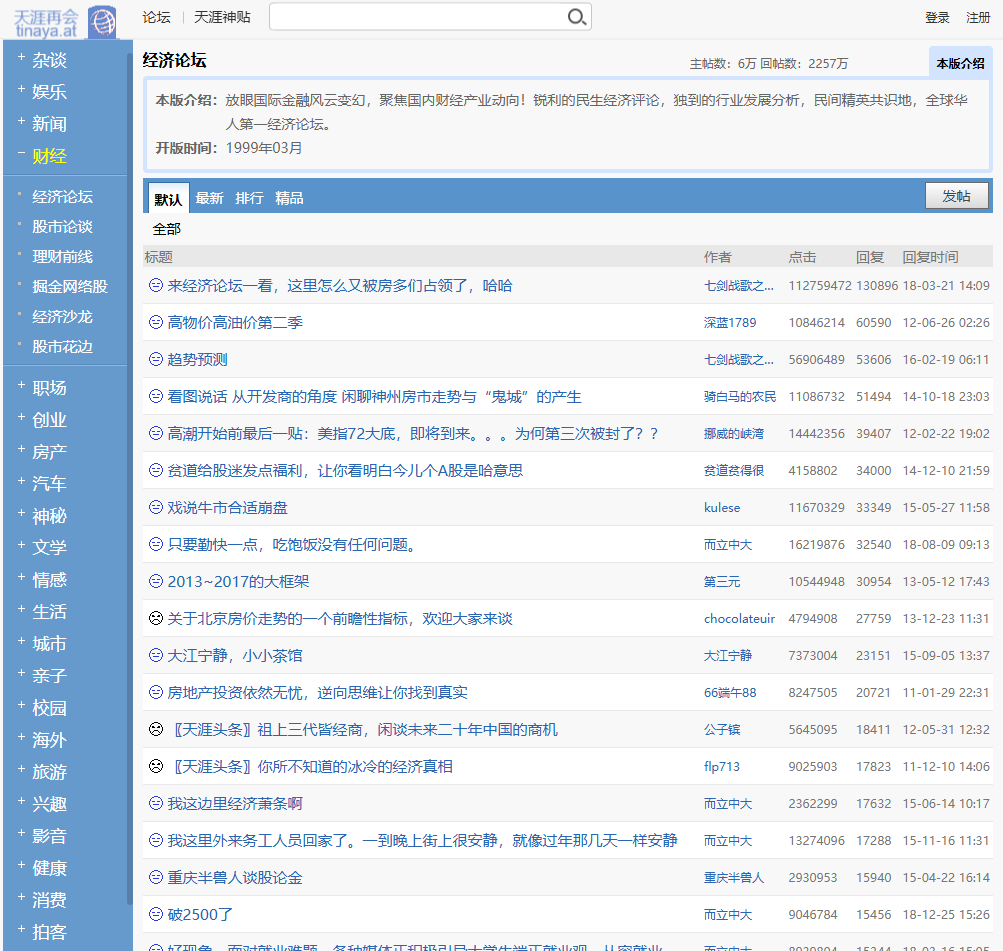Image resolution: width=1003 pixels, height=951 pixels.
Task: Switch to the 最新 tab
Action: pyautogui.click(x=210, y=197)
